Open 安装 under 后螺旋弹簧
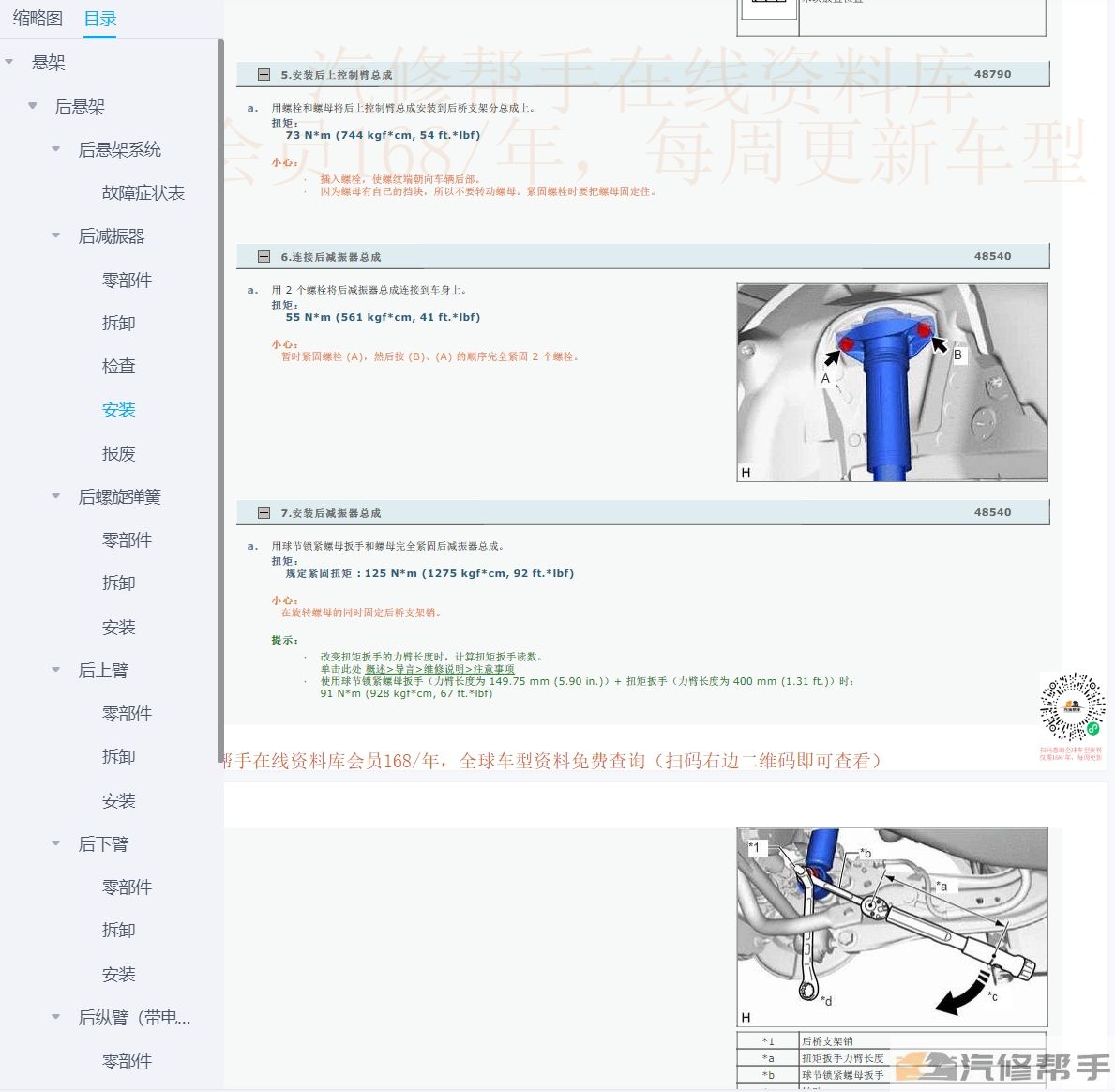This screenshot has width=1115, height=1092. click(x=119, y=627)
